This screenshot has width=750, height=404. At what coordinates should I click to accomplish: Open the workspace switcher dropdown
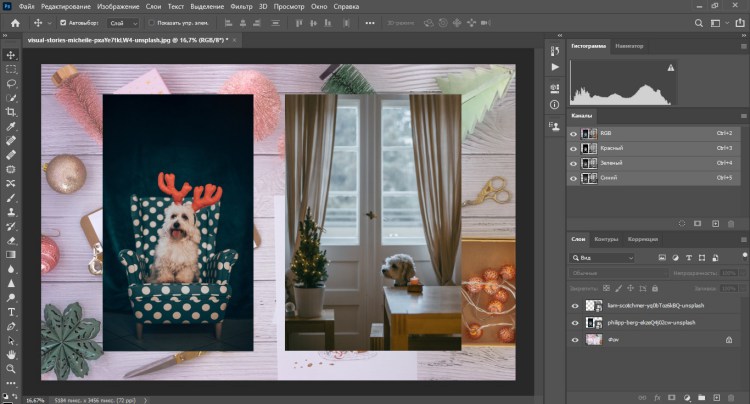(719, 23)
